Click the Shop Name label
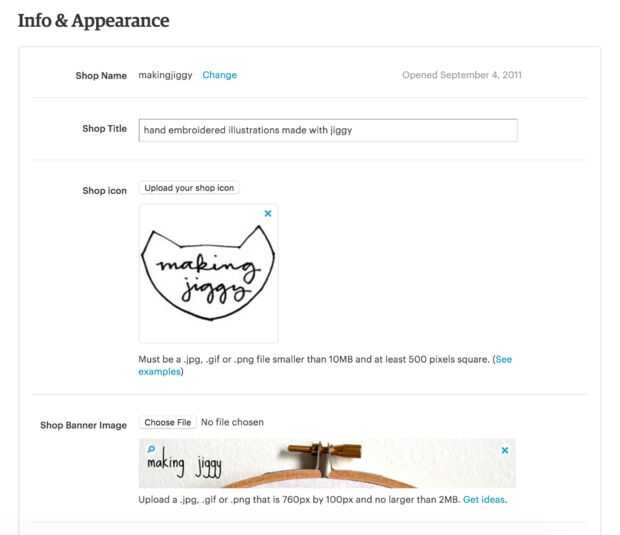The image size is (620, 535). point(101,76)
